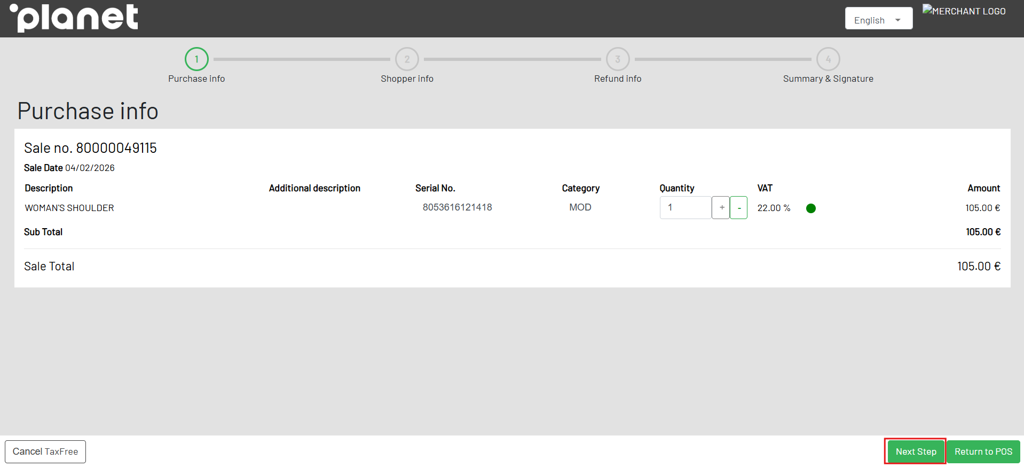The height and width of the screenshot is (467, 1024).
Task: Click the 22.00 % VAT value
Action: pos(773,208)
